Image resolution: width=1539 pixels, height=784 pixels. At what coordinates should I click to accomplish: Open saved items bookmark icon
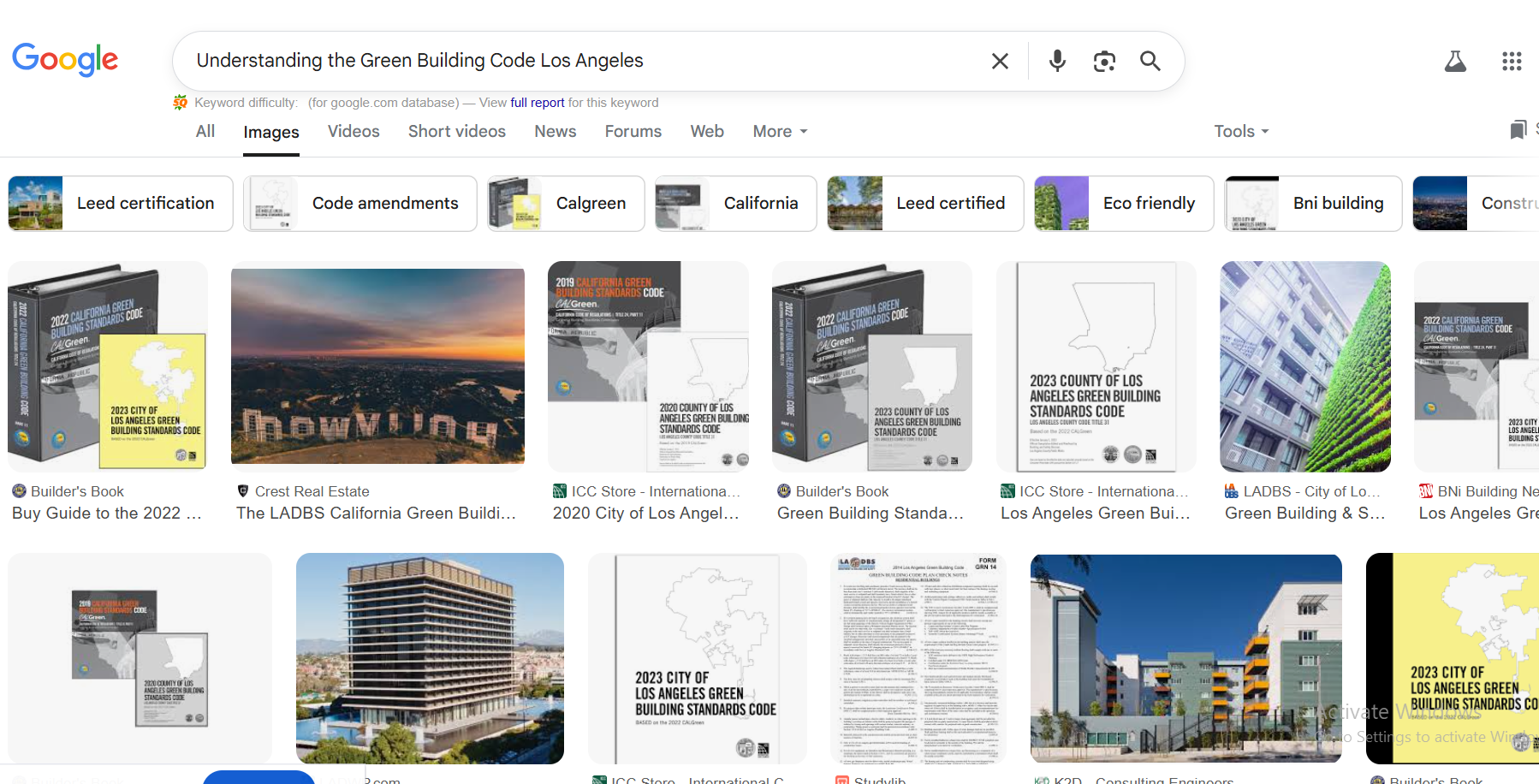(x=1518, y=130)
